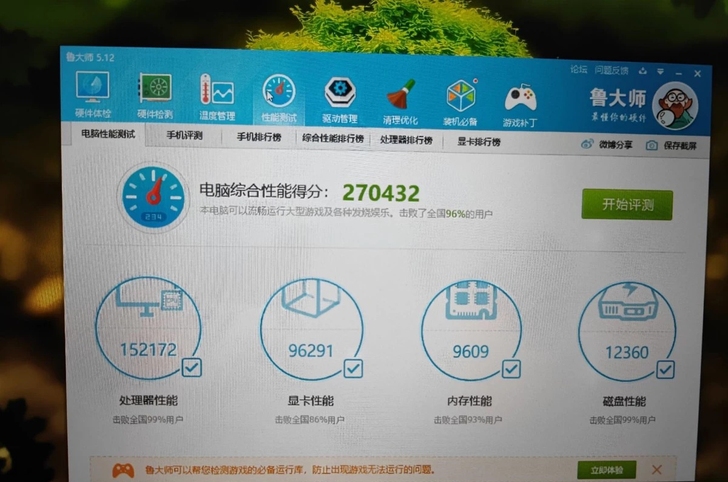Click the title bar skin/upload icon
Image resolution: width=728 pixels, height=482 pixels.
pyautogui.click(x=643, y=71)
